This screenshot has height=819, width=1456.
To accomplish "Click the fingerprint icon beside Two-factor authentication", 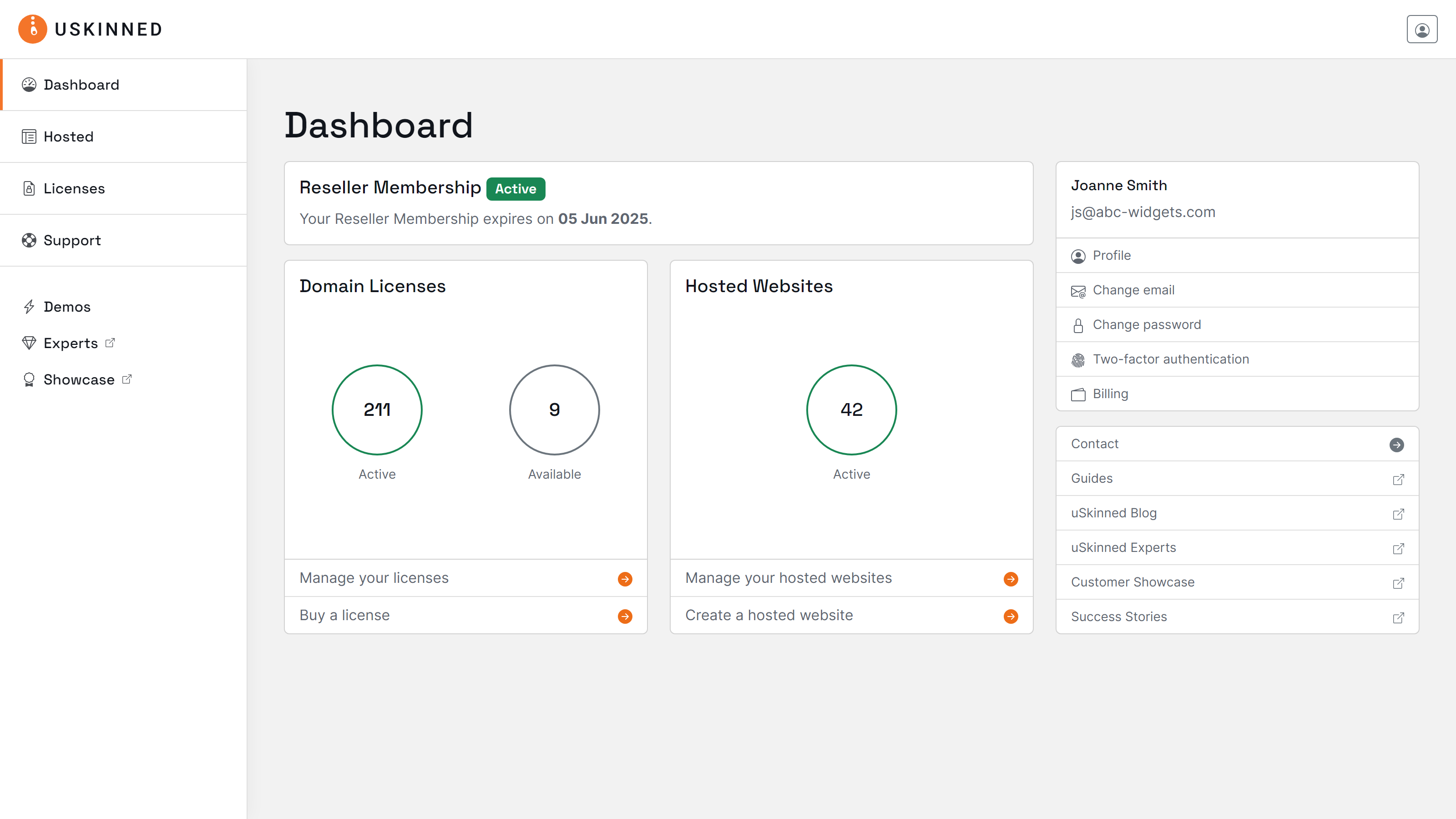I will click(x=1078, y=359).
